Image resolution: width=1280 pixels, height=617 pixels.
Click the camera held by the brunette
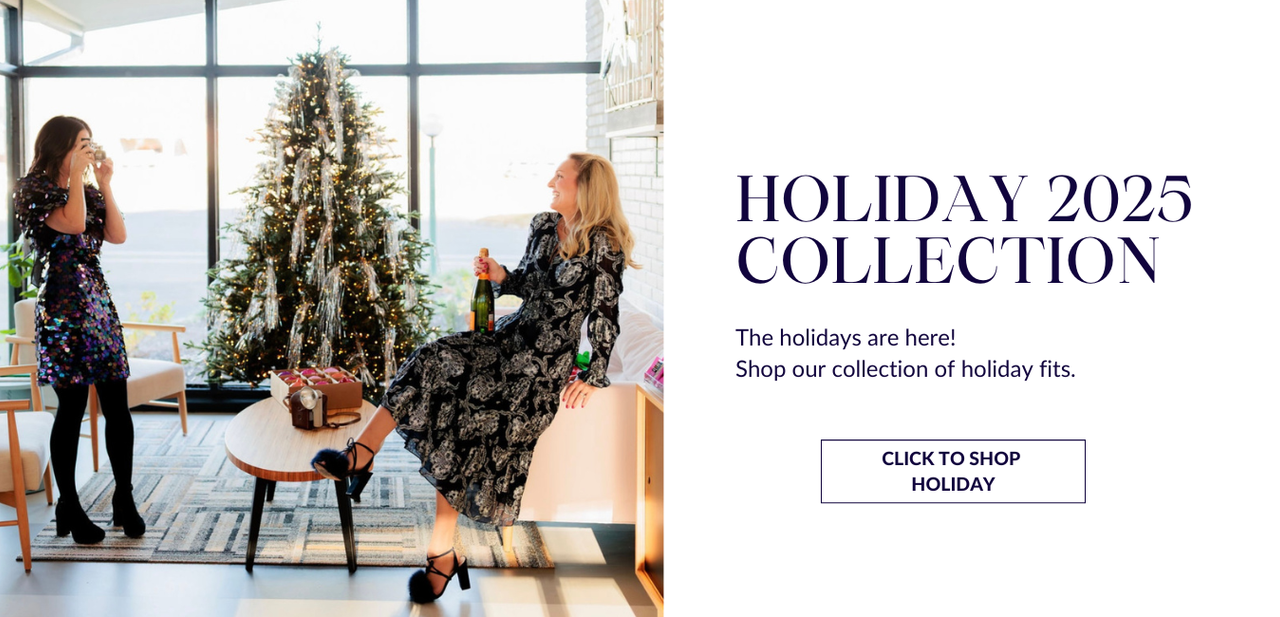point(96,152)
